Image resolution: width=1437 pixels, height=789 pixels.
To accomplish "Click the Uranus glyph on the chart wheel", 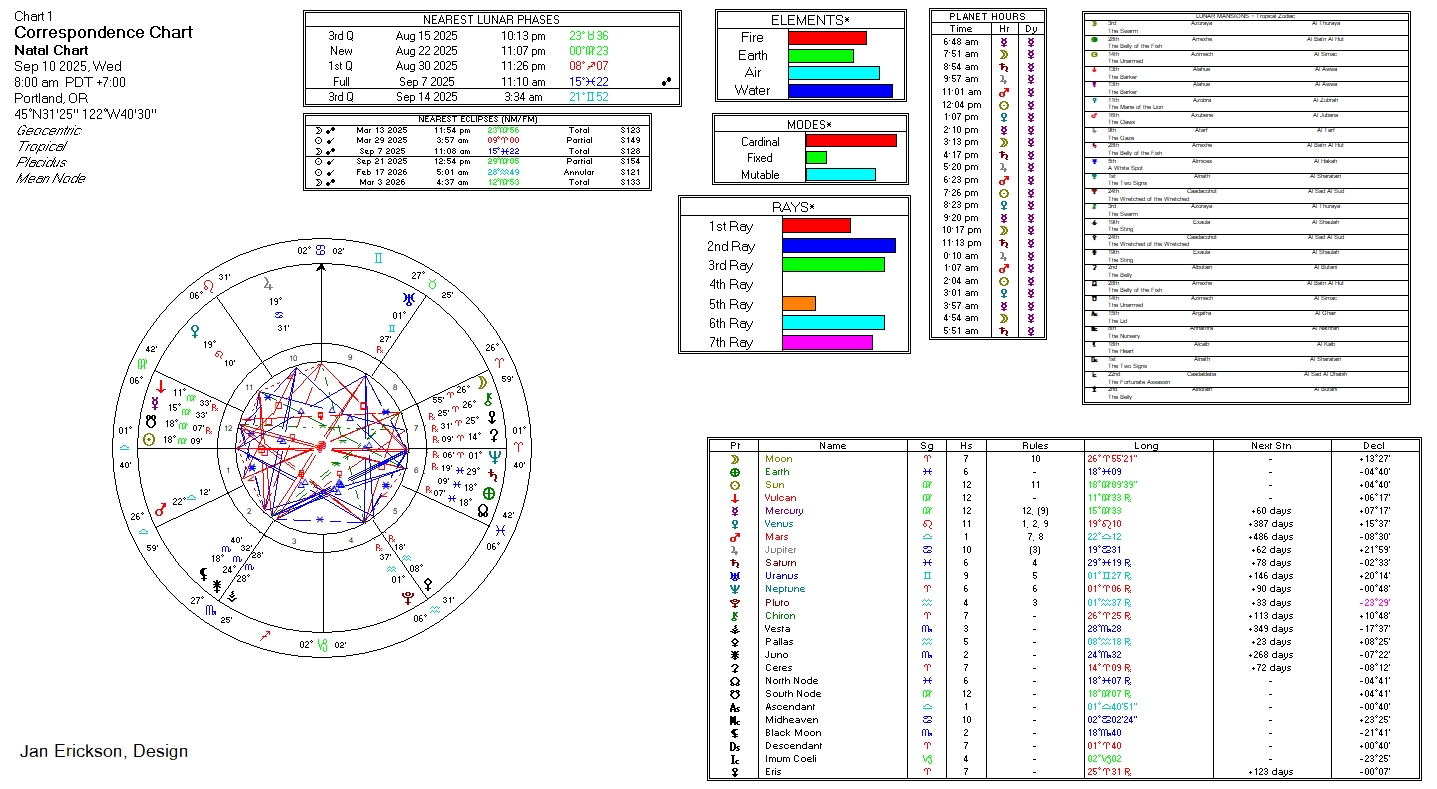I will [407, 298].
